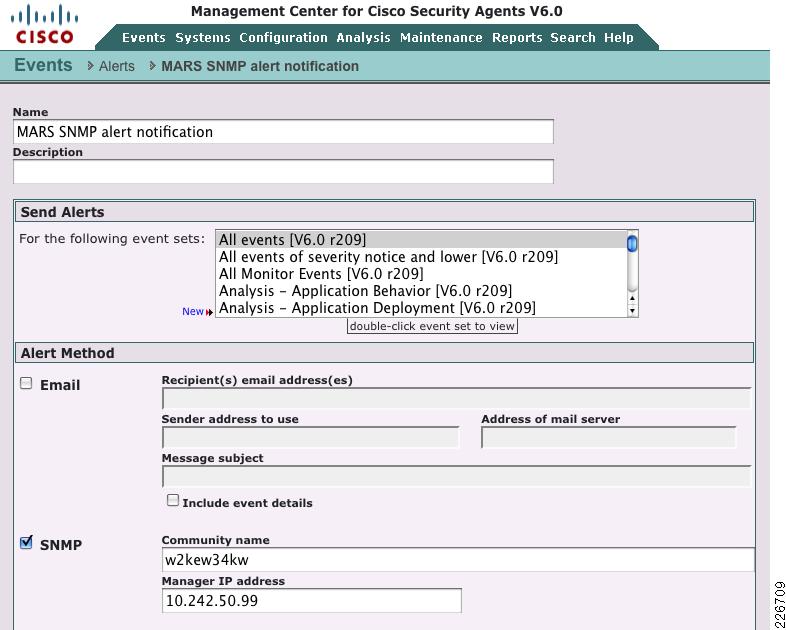Click the Community name field
This screenshot has height=630, width=786.
458,559
